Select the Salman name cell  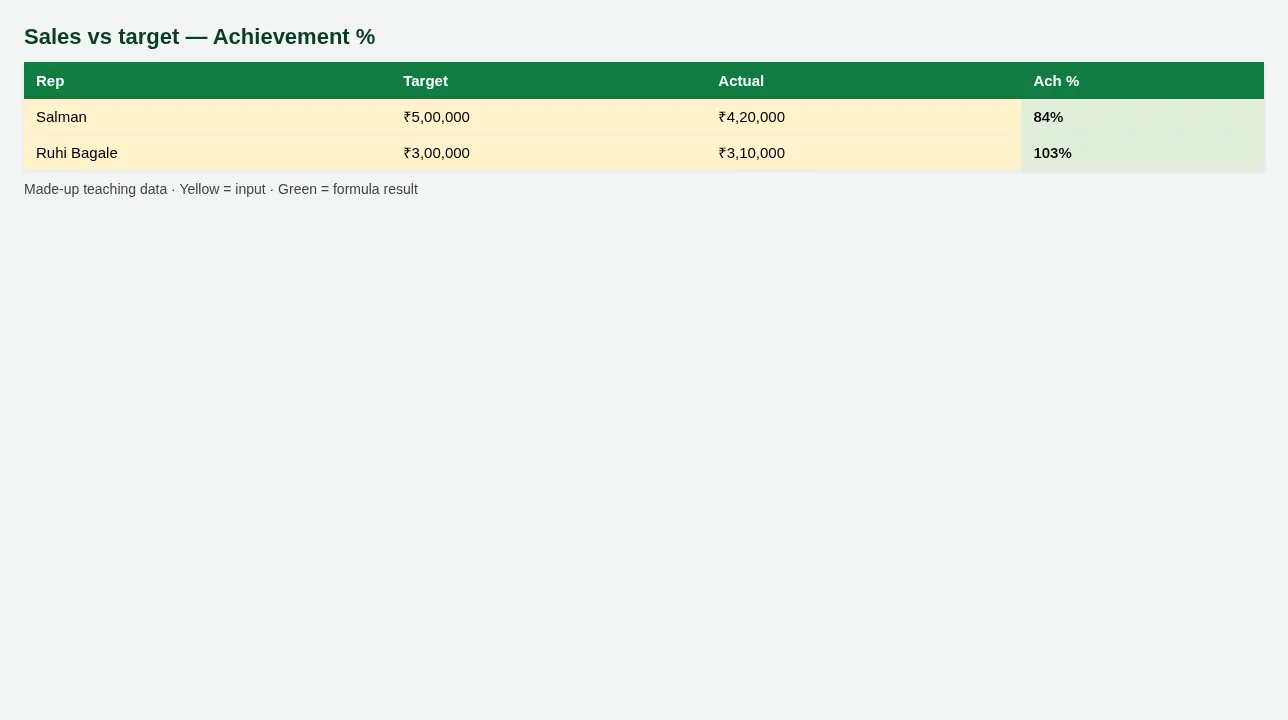[207, 117]
